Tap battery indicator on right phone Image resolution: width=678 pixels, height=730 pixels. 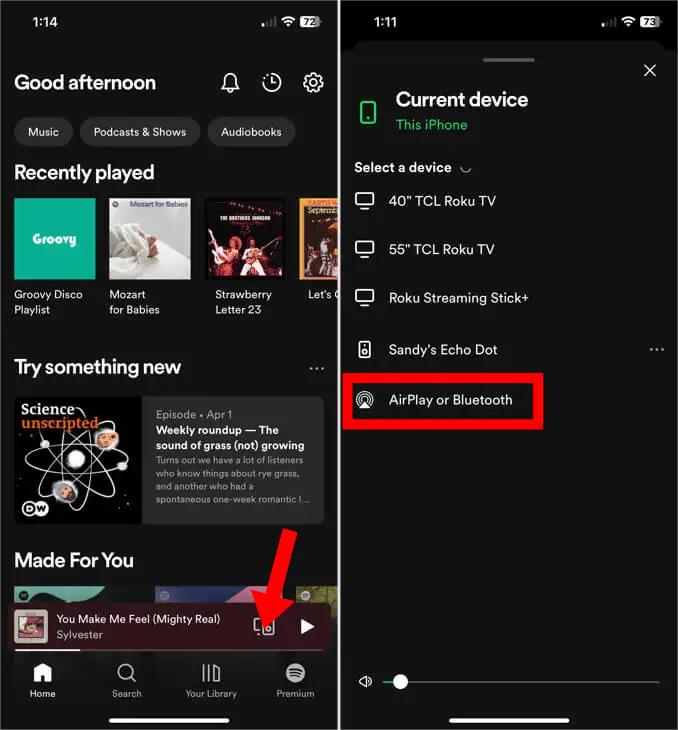651,21
